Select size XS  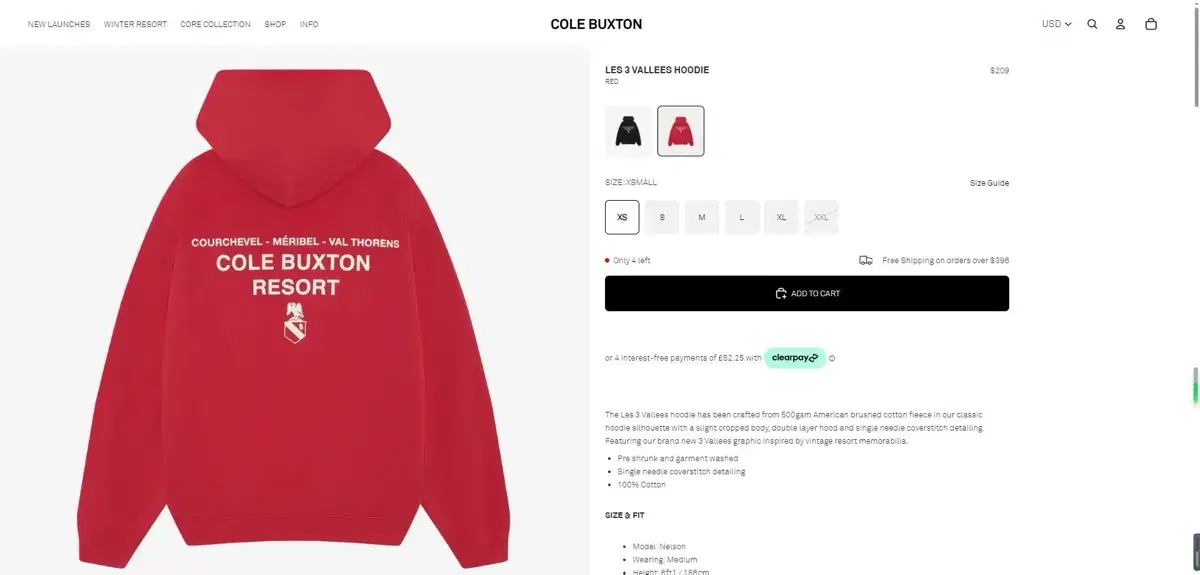click(622, 217)
